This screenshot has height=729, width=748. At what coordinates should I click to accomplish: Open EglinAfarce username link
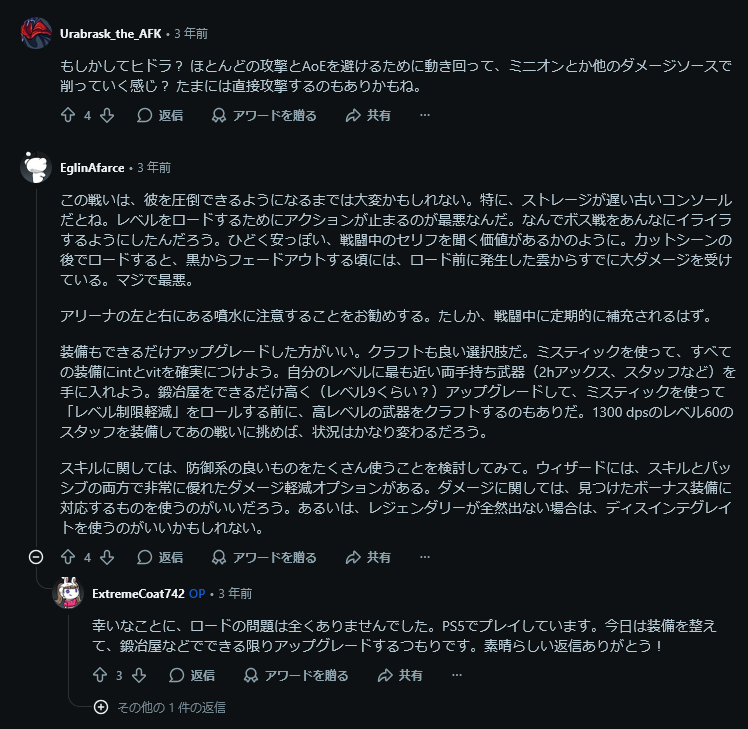pyautogui.click(x=94, y=167)
